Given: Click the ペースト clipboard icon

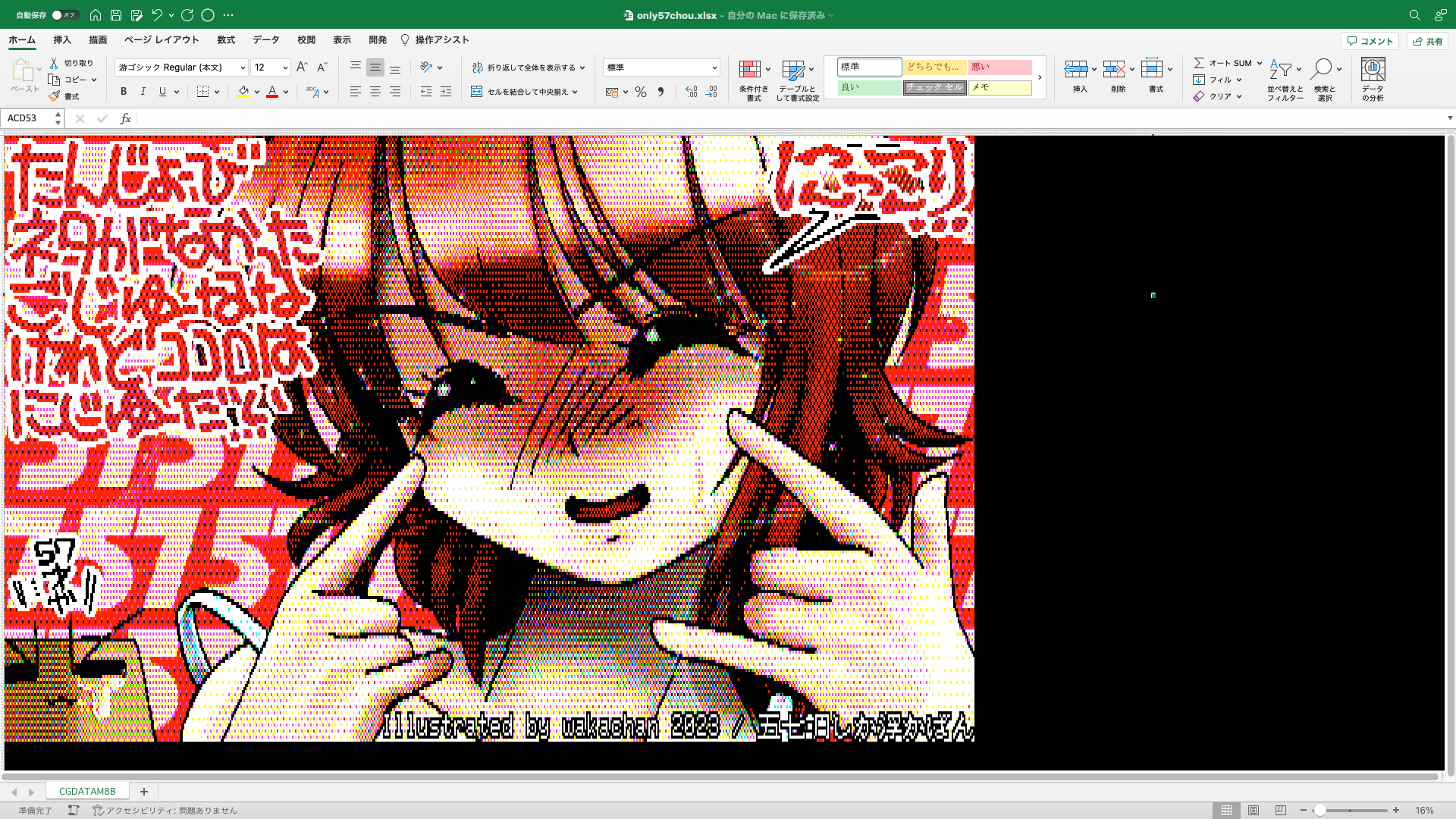Looking at the screenshot, I should (23, 71).
